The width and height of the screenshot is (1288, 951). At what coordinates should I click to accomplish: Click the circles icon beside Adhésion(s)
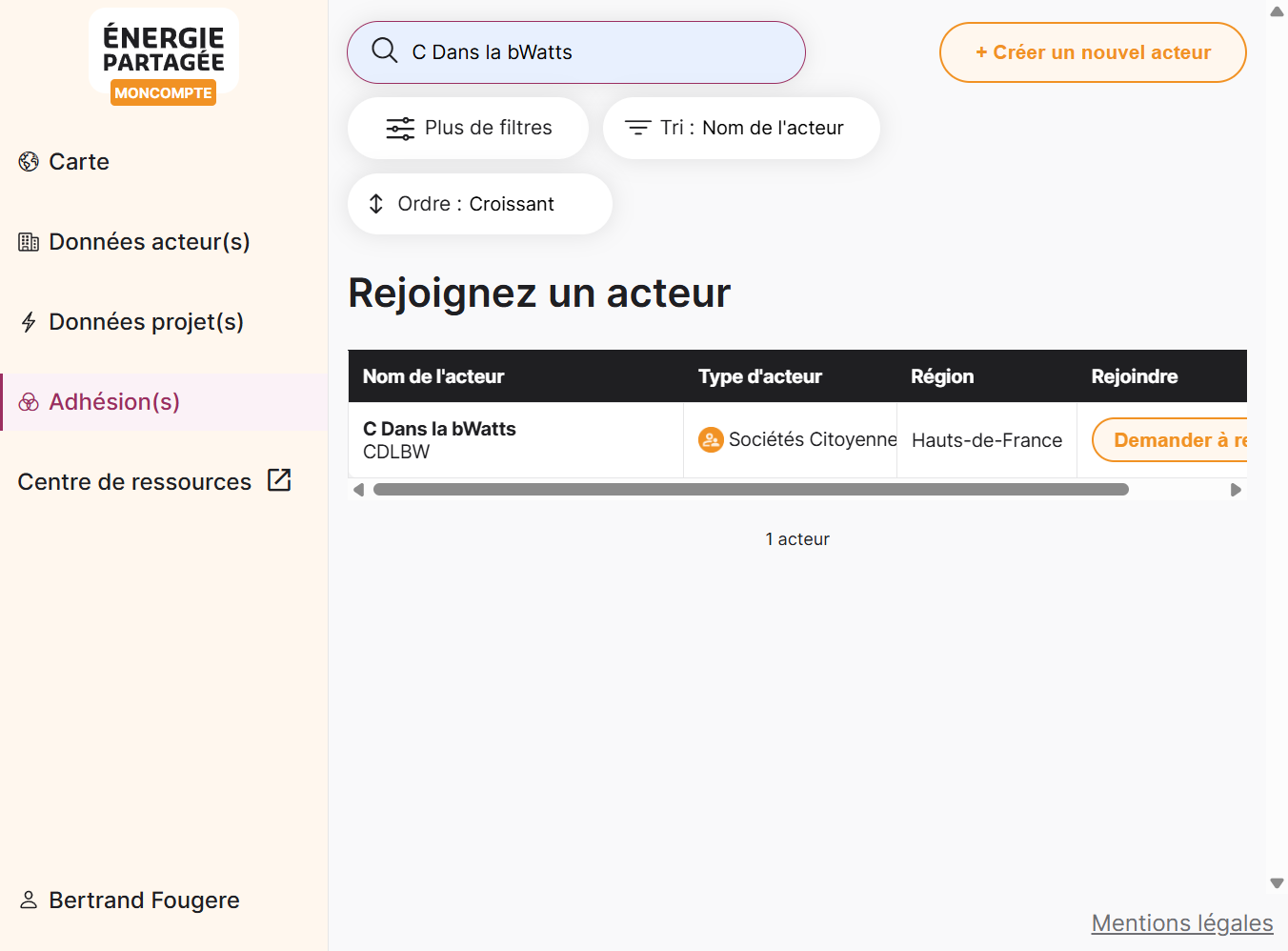click(29, 402)
